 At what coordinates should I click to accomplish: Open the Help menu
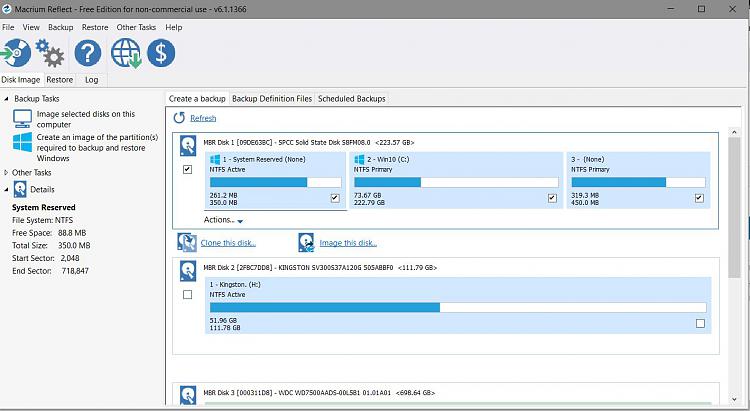pos(174,27)
